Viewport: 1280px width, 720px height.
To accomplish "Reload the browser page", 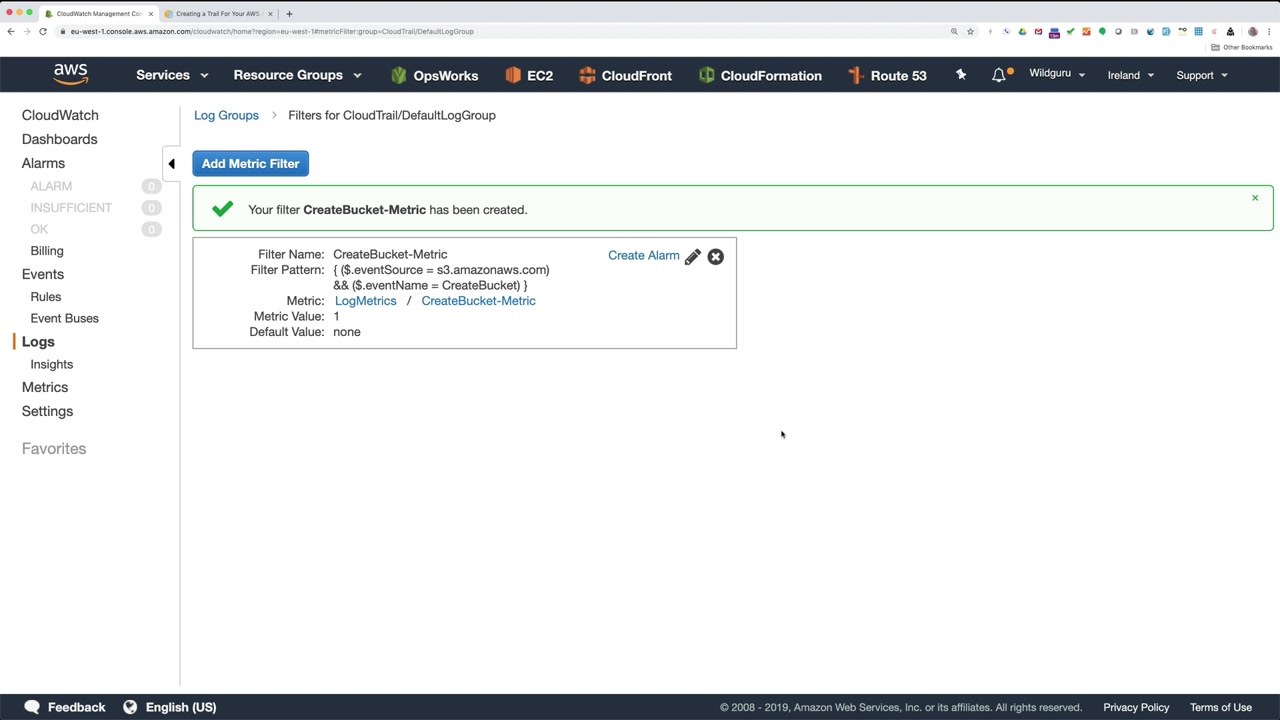I will [x=43, y=31].
